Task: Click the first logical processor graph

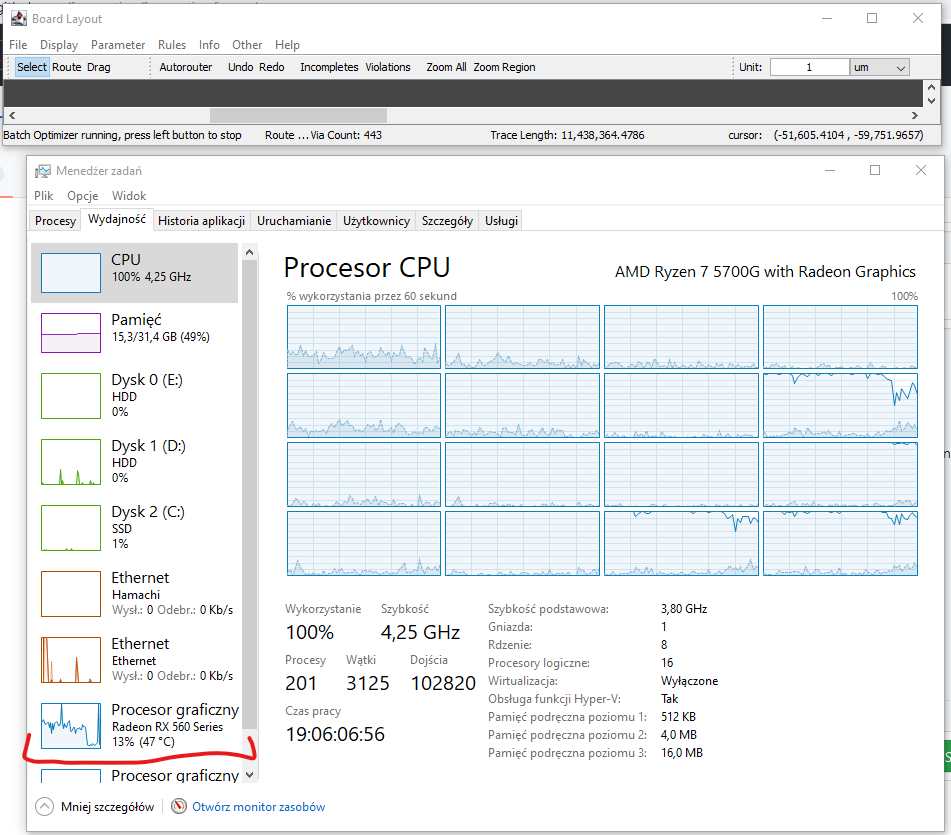Action: tap(363, 337)
